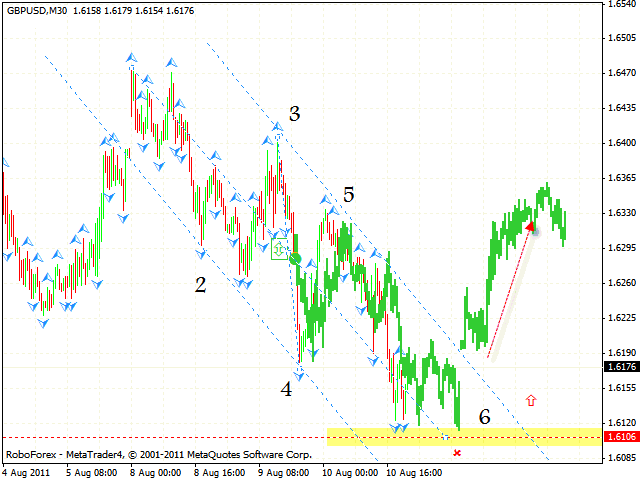640x480 pixels.
Task: Click the green circle marker on price line
Action: coord(295,258)
